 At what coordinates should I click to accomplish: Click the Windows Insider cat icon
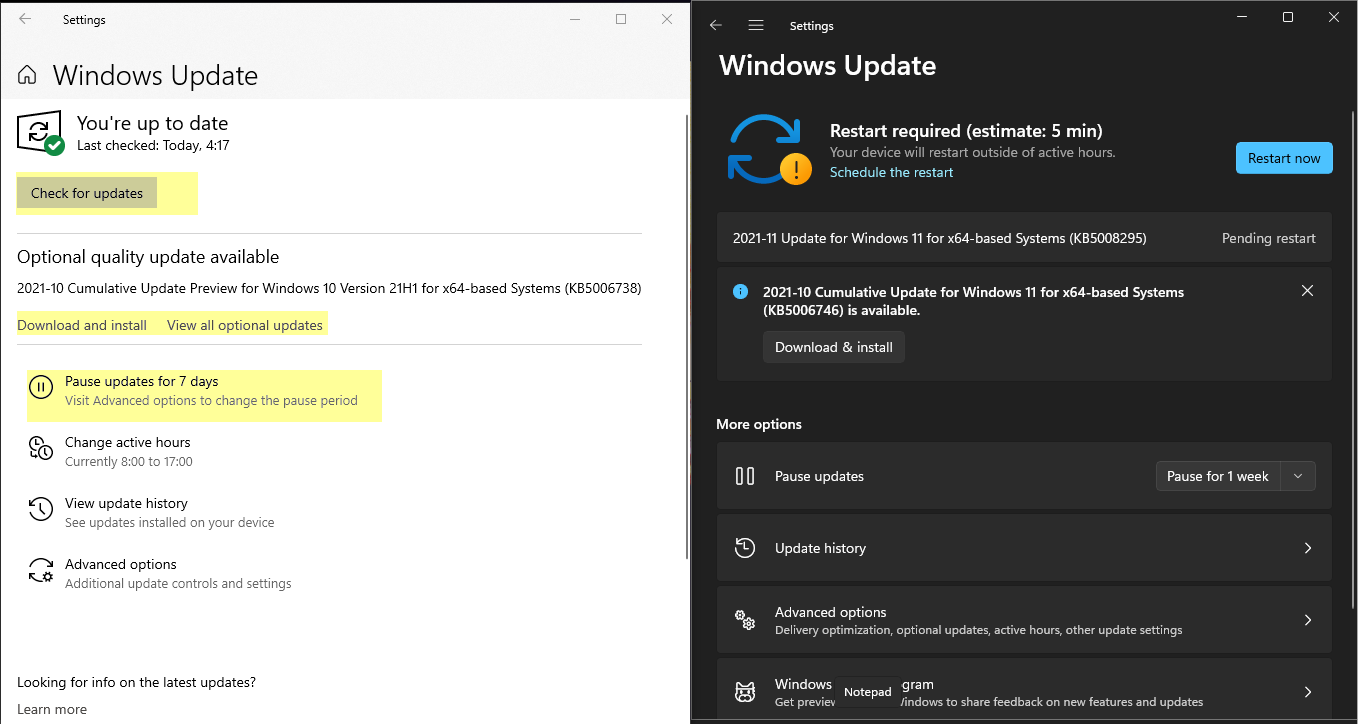745,692
